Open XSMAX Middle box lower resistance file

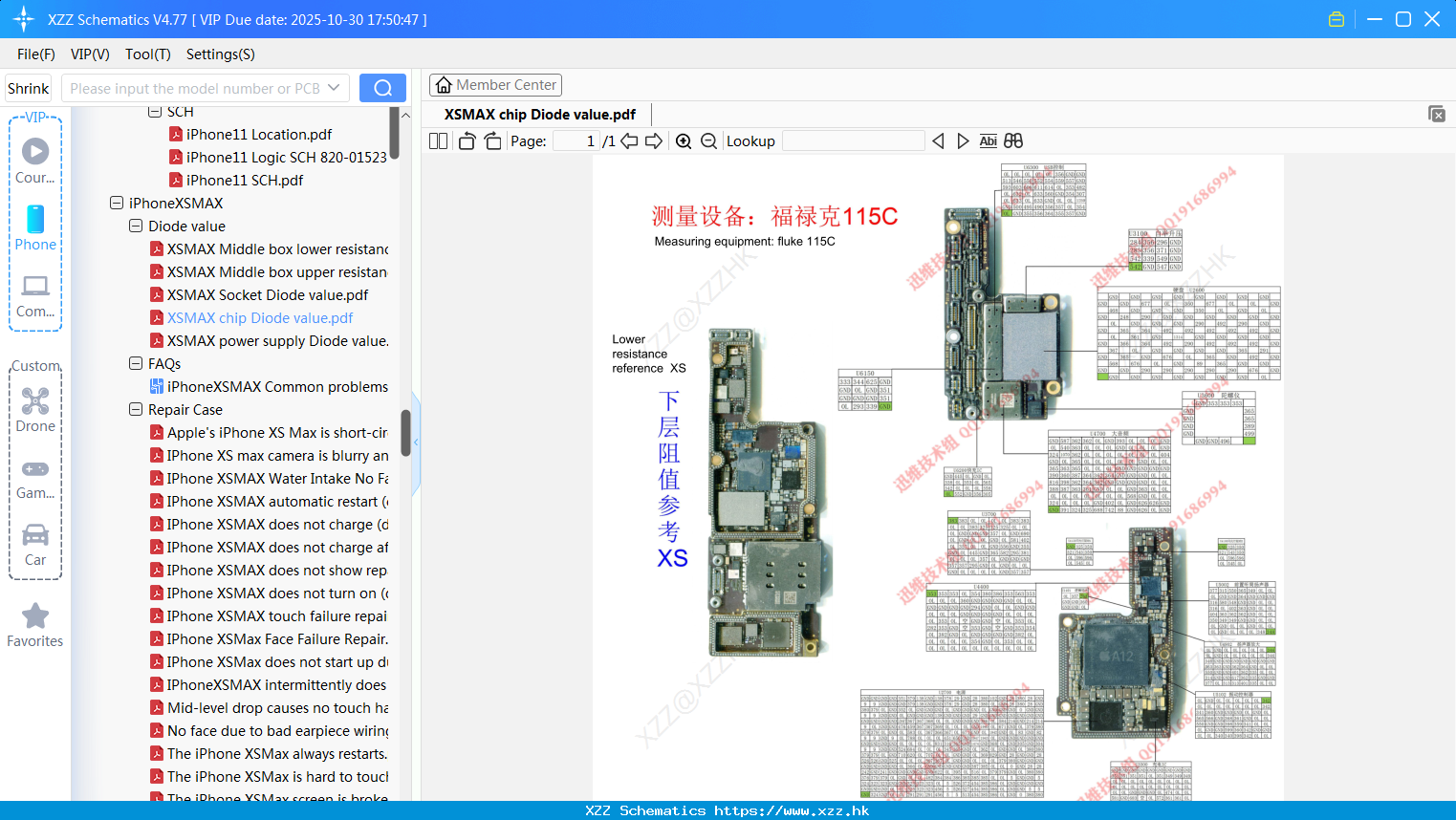[270, 248]
